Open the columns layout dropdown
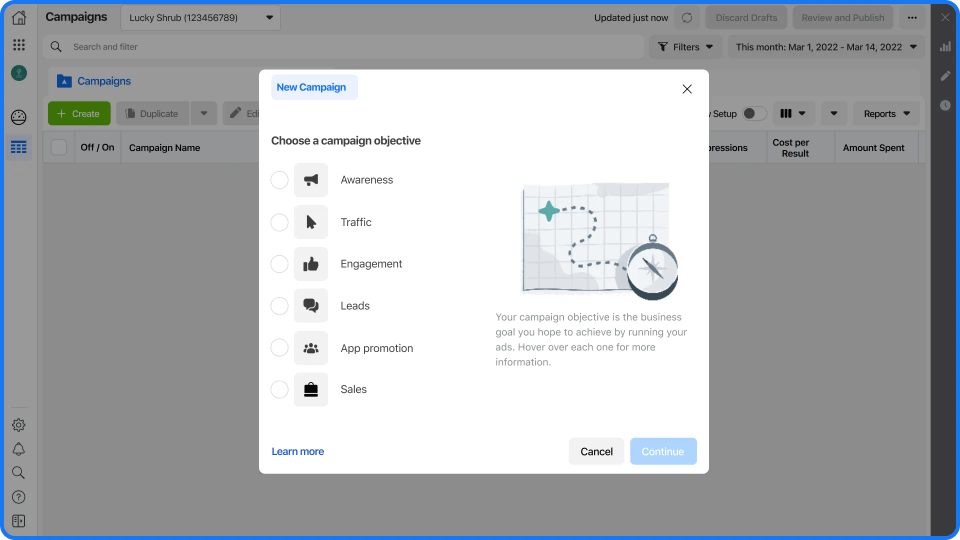960x540 pixels. pyautogui.click(x=793, y=114)
